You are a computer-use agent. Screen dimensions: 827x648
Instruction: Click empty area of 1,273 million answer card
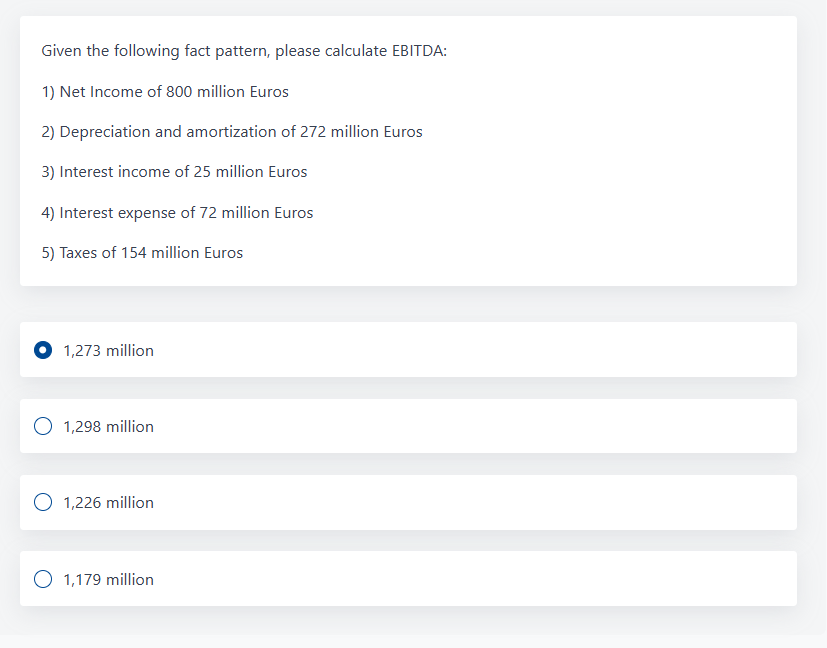(475, 350)
